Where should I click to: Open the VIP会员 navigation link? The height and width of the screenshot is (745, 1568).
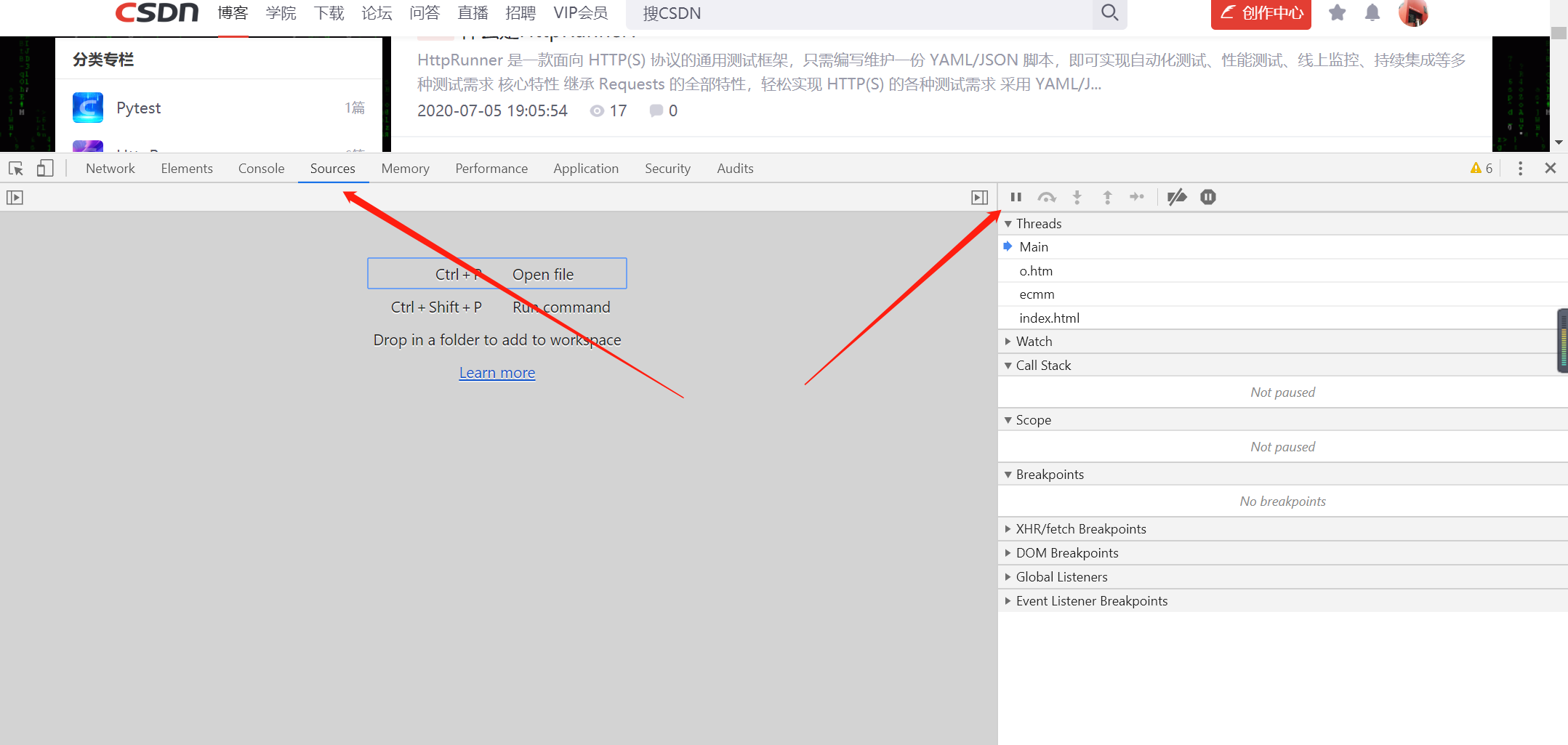580,13
